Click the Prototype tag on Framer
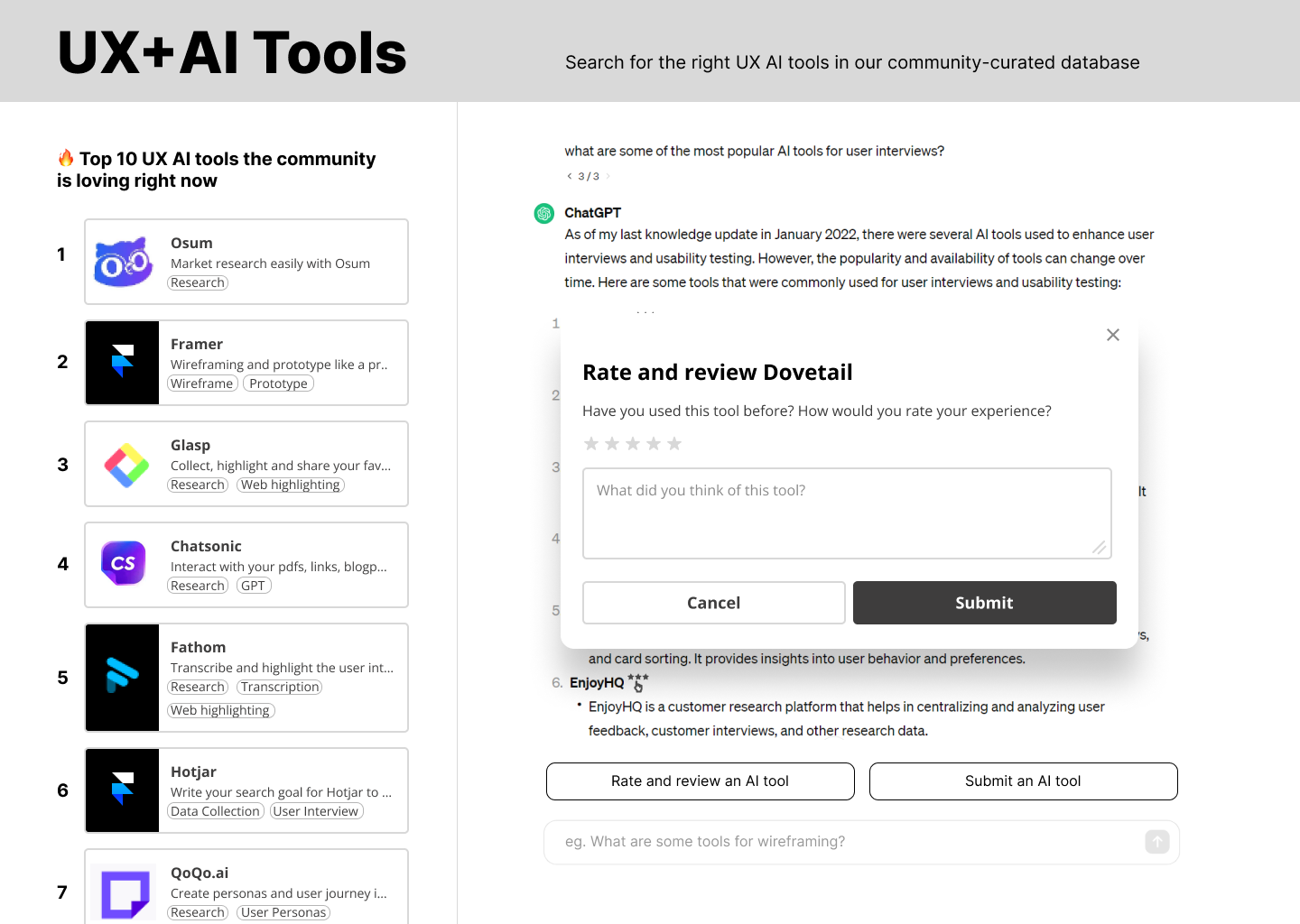The image size is (1300, 924). tap(278, 383)
